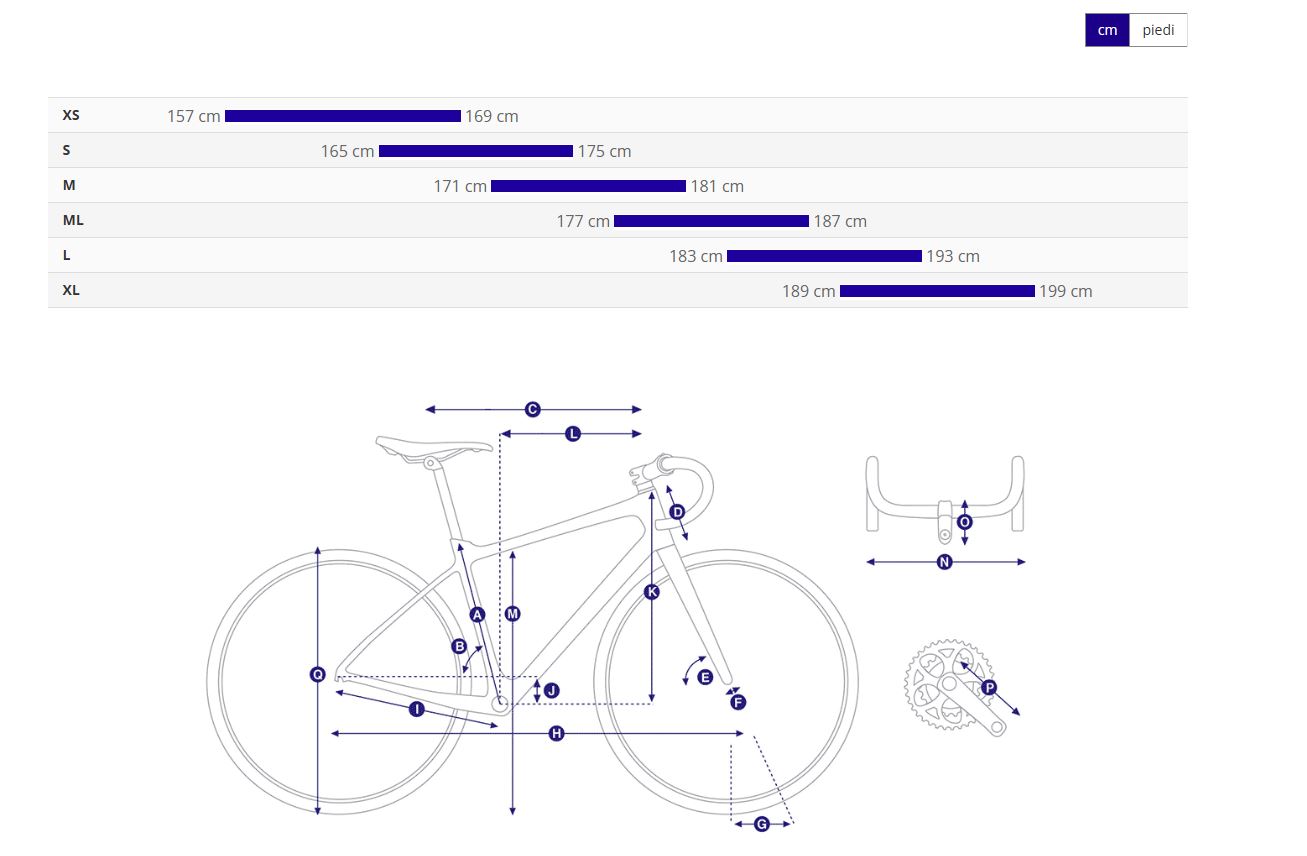Click the C top tube marker

(x=532, y=409)
